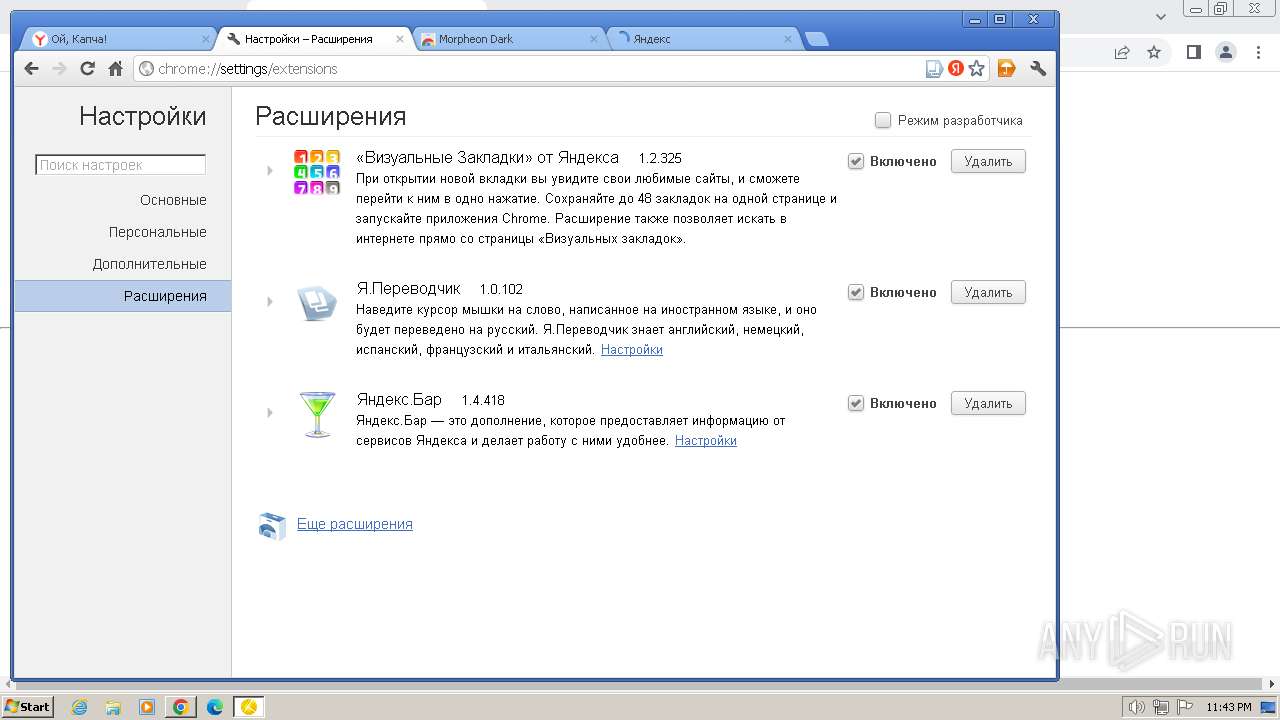The image size is (1280, 720).
Task: Close the 'Яндекс' tab
Action: click(x=788, y=39)
